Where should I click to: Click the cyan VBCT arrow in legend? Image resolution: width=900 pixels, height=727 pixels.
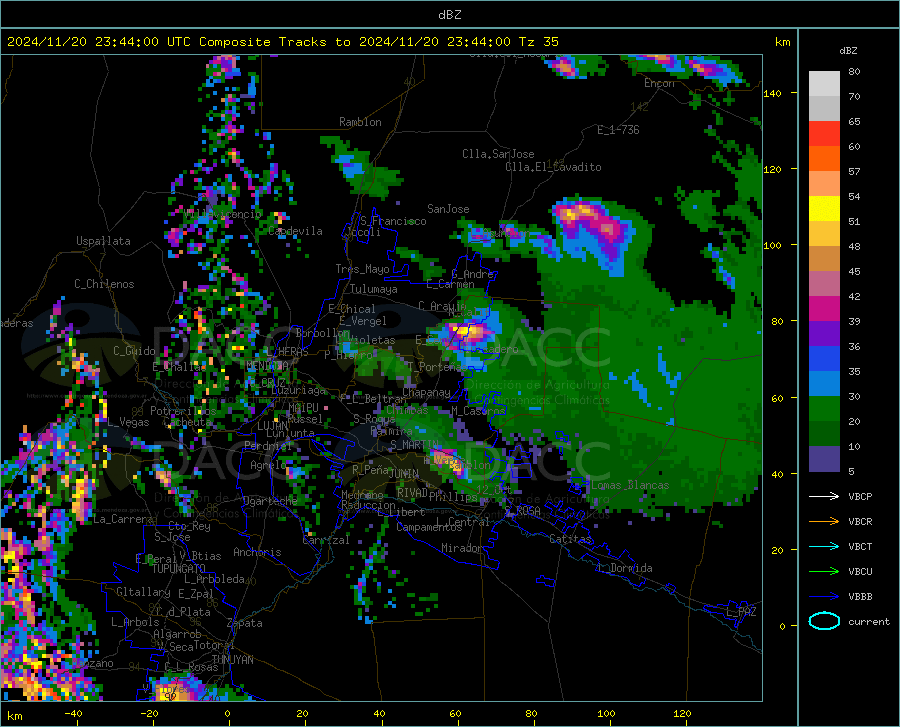824,546
